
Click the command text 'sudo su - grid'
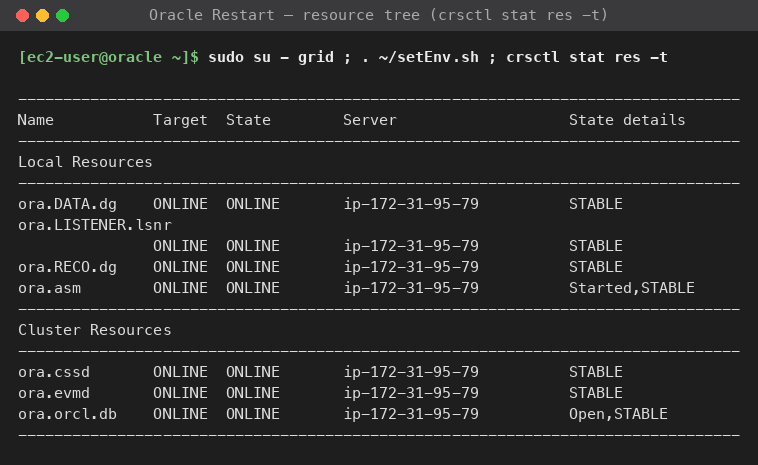click(x=271, y=57)
